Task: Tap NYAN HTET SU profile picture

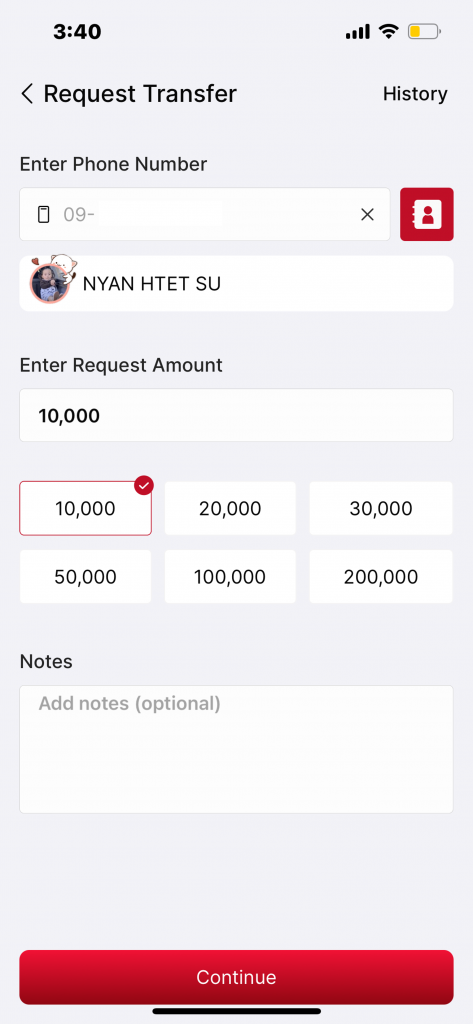Action: [49, 283]
